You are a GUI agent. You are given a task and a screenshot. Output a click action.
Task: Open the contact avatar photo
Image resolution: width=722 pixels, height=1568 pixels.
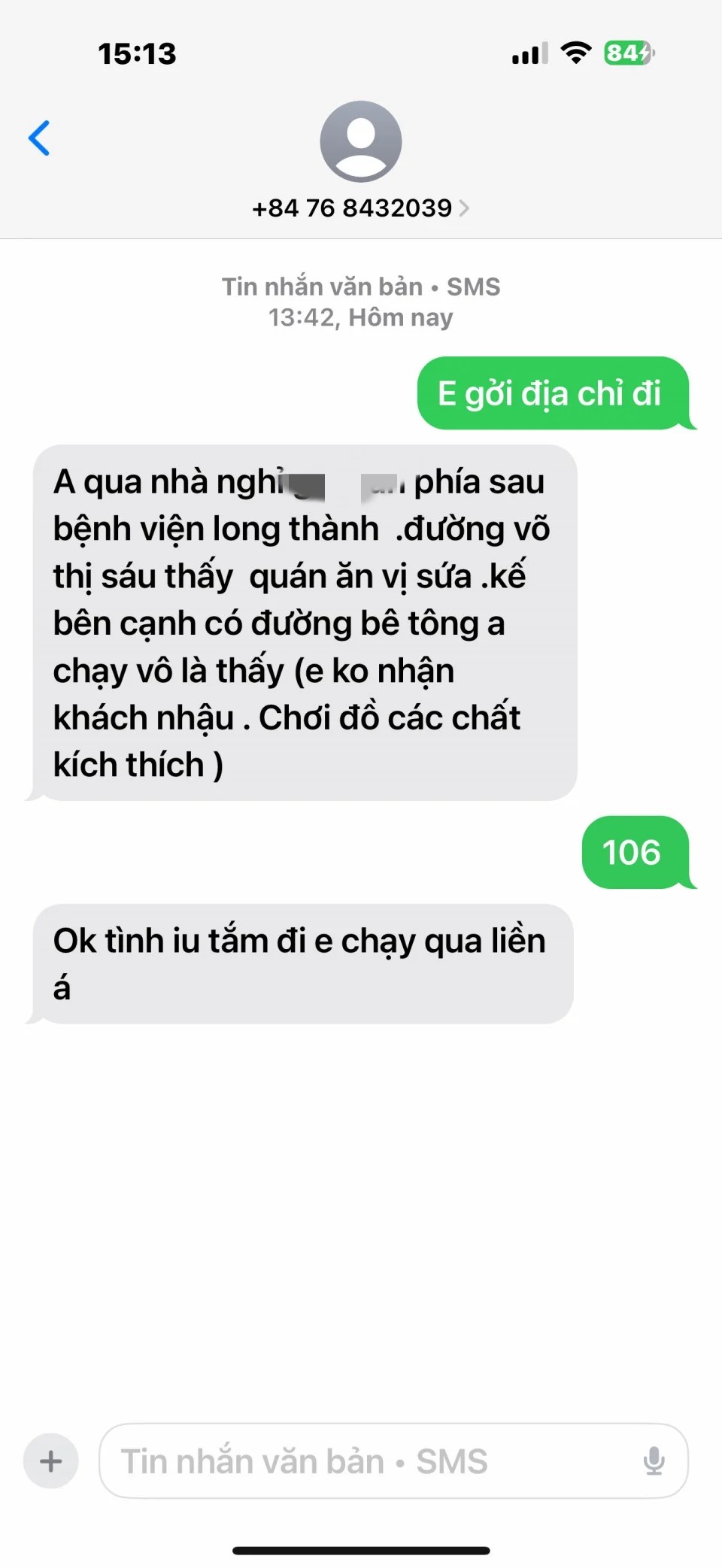(361, 141)
